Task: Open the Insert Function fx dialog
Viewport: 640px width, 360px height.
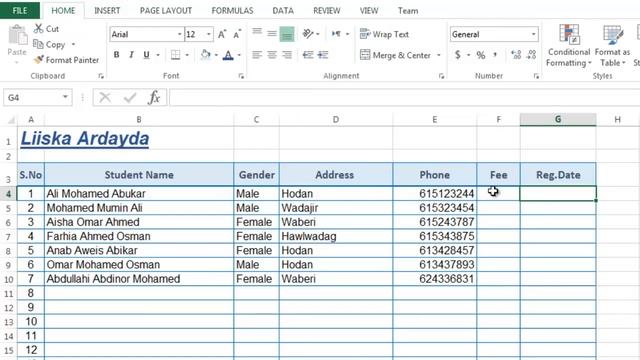Action: (154, 98)
